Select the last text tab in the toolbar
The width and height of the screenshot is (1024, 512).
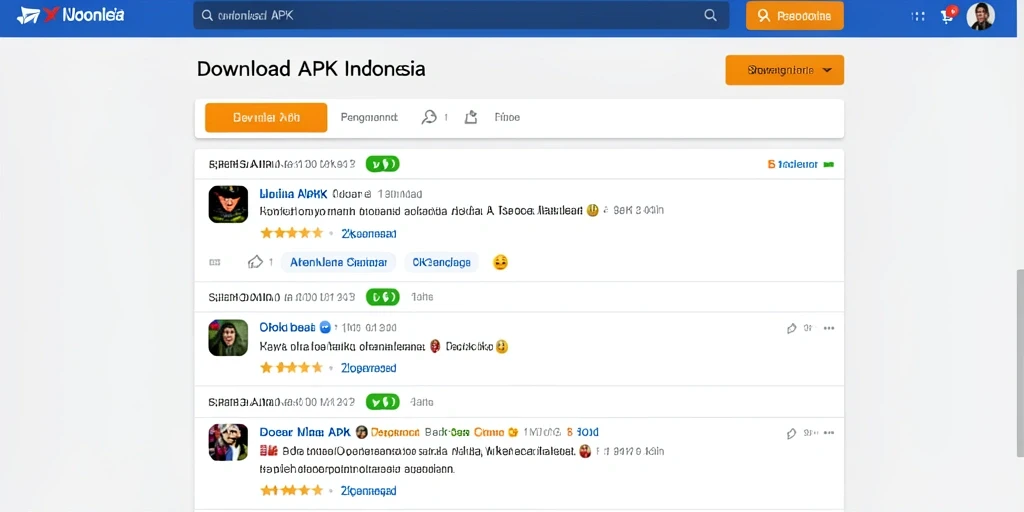(507, 118)
